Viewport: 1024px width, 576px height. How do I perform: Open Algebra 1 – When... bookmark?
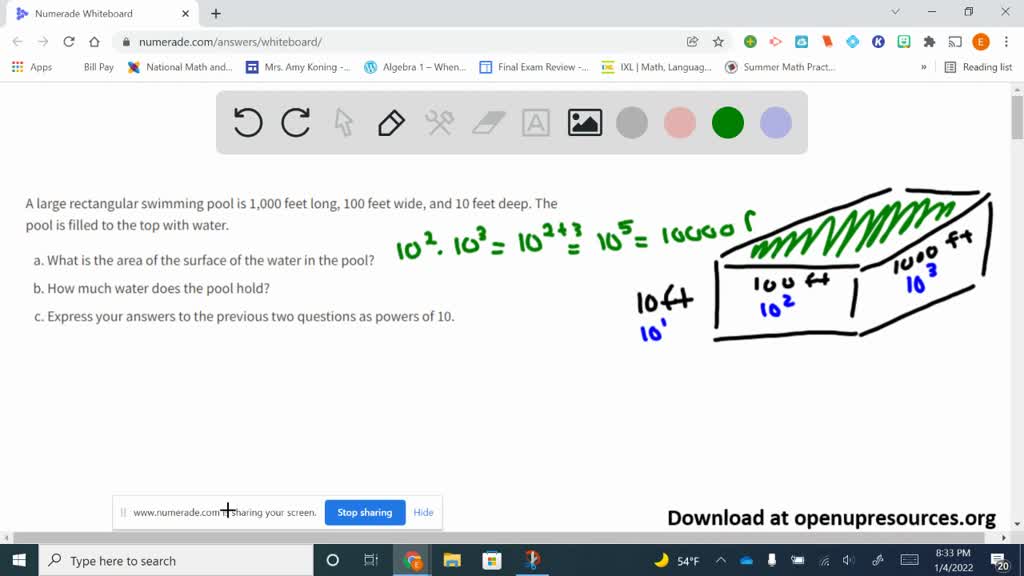415,67
